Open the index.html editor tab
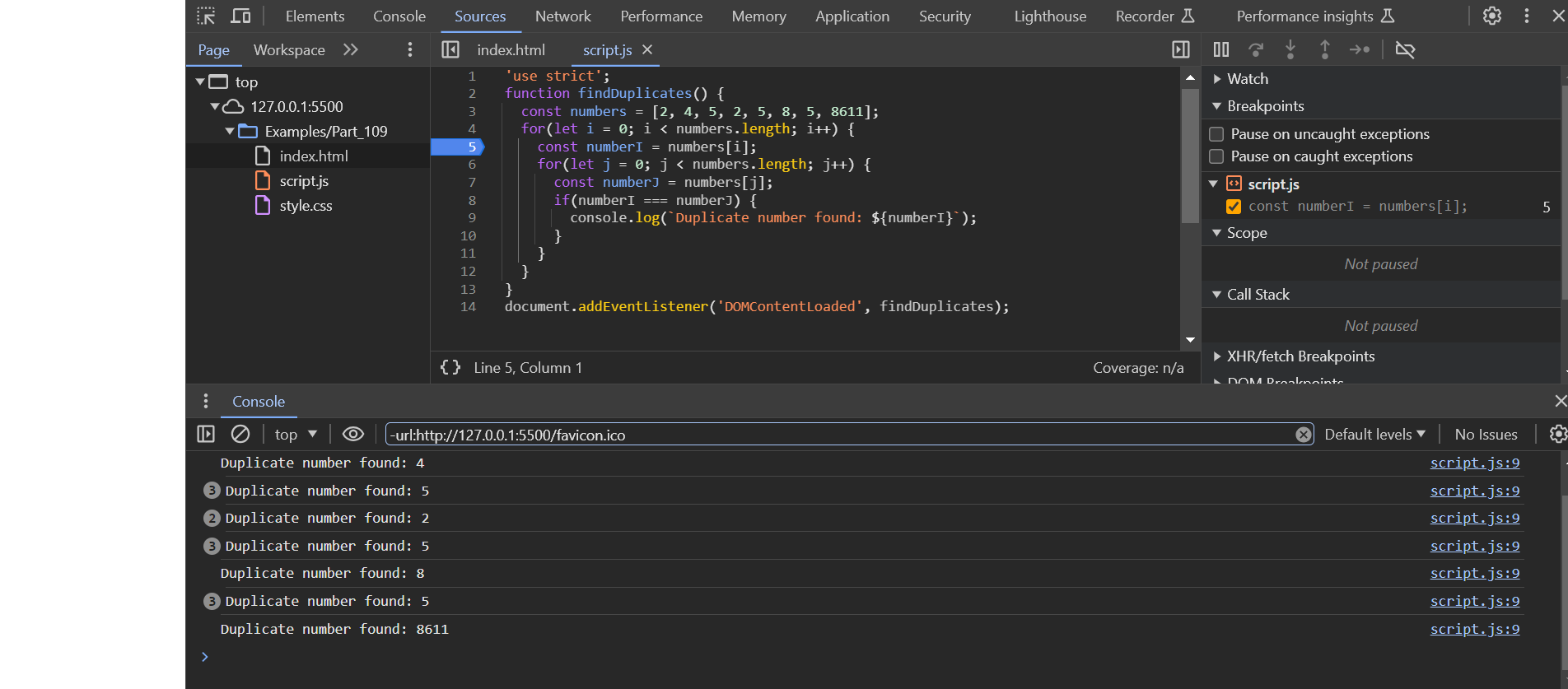This screenshot has height=689, width=1568. click(x=511, y=50)
